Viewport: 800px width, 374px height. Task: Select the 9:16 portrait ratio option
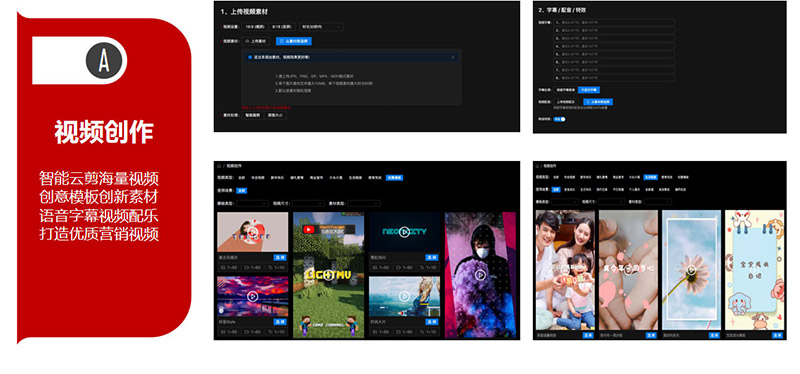tap(282, 27)
